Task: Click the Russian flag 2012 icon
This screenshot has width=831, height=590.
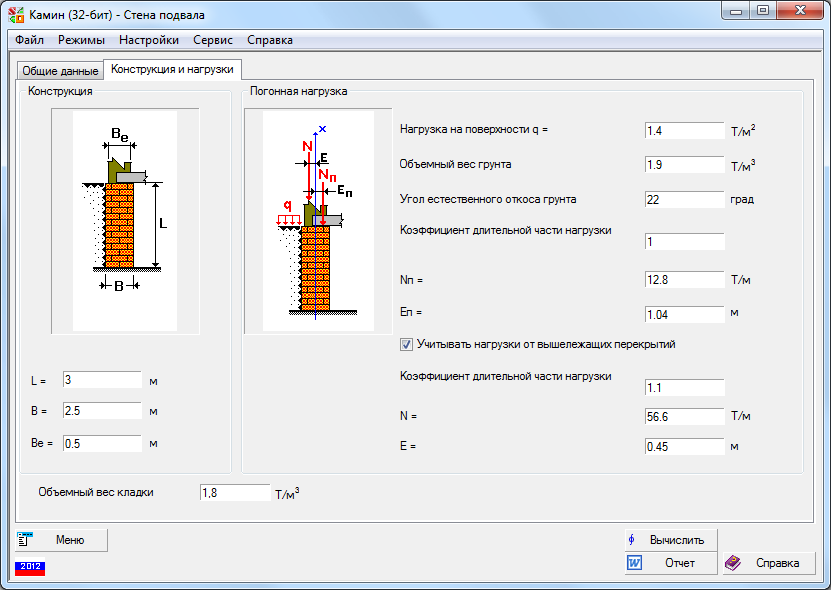Action: [29, 566]
